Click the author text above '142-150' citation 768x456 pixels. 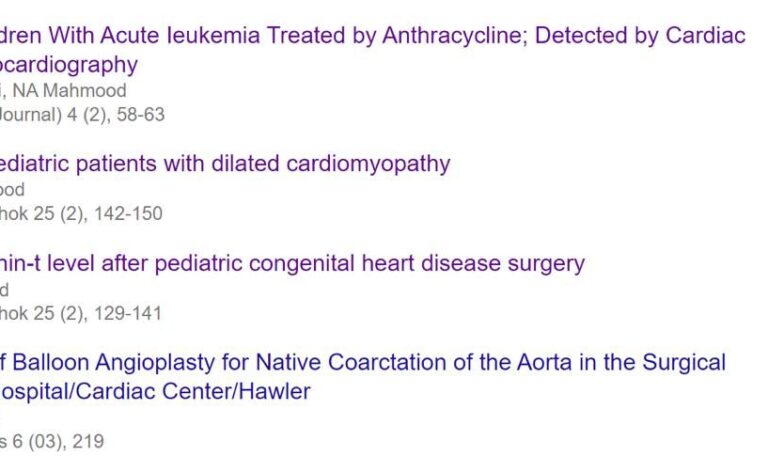12,189
